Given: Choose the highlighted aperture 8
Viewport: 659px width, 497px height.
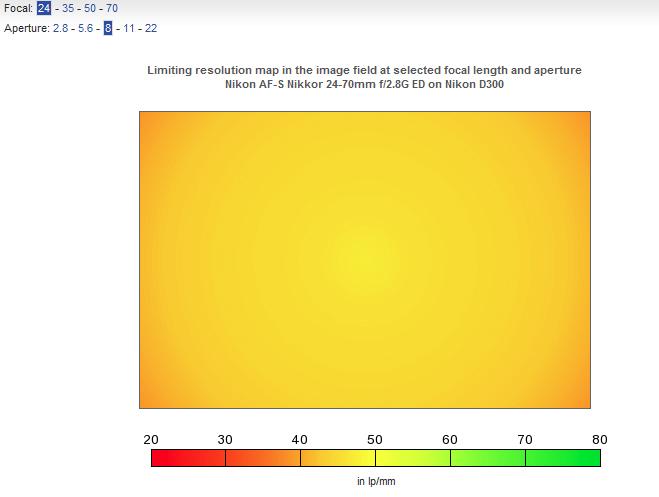Looking at the screenshot, I should click(108, 28).
